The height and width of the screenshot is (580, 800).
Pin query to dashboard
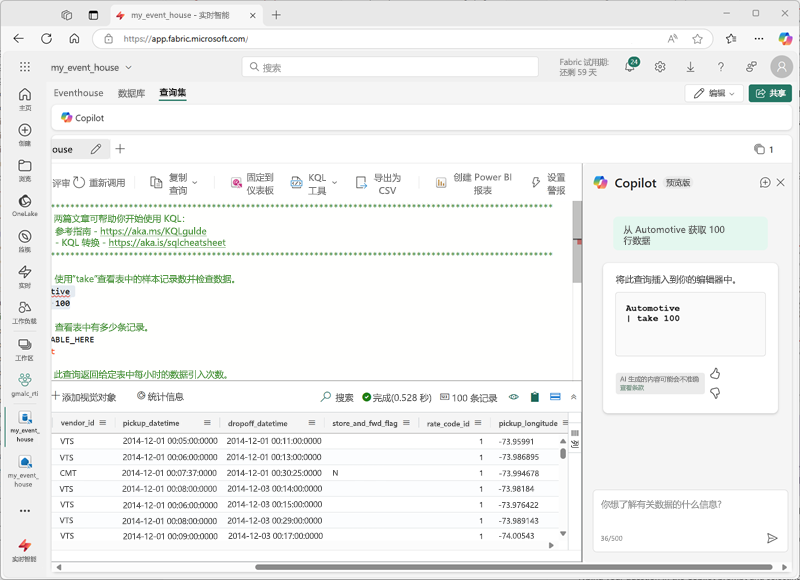pos(253,184)
